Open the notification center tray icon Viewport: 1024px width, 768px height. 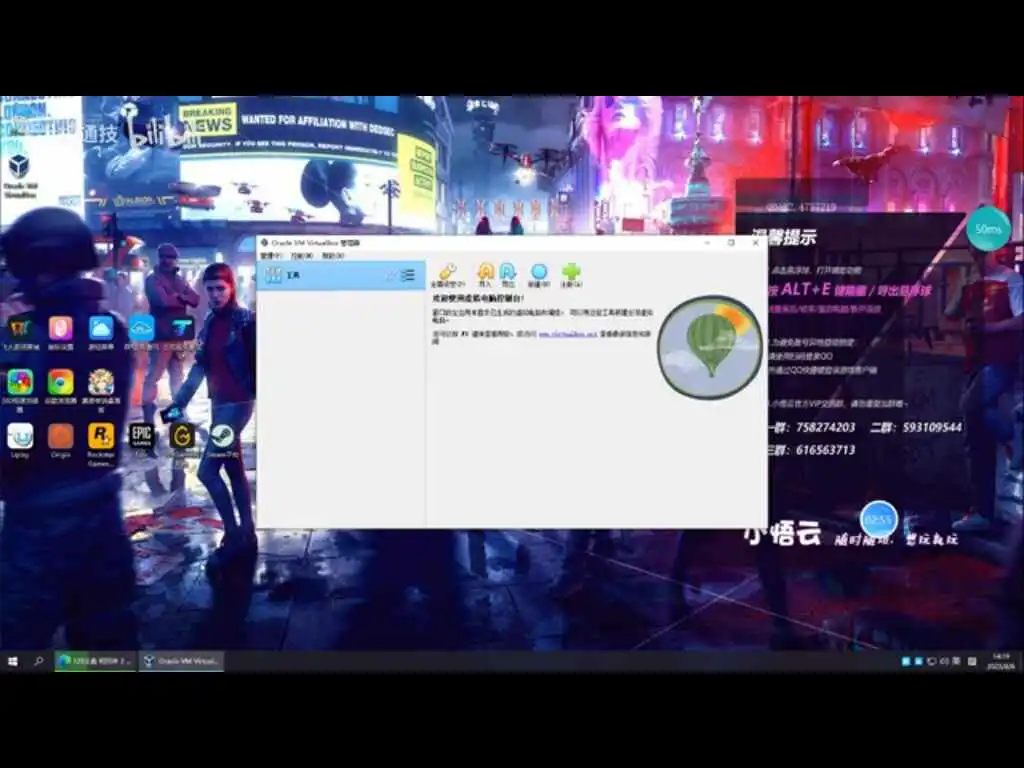[972, 662]
